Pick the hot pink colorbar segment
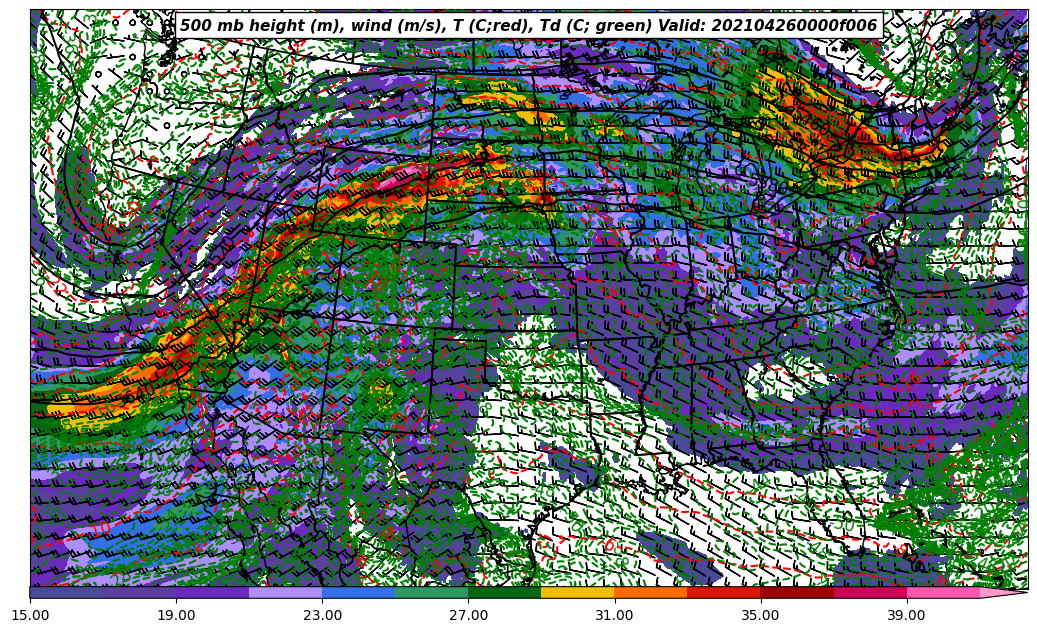 (944, 593)
